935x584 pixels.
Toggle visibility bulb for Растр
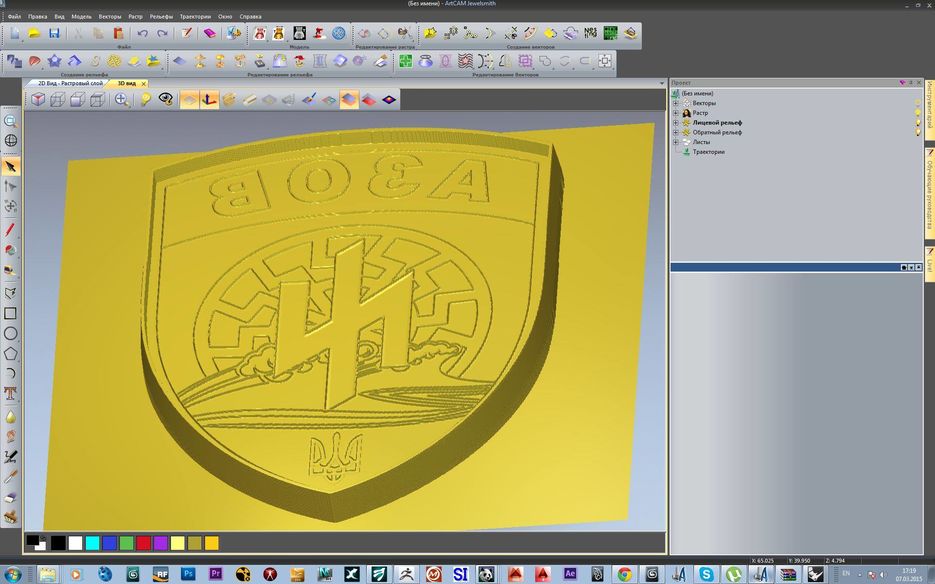tap(918, 113)
